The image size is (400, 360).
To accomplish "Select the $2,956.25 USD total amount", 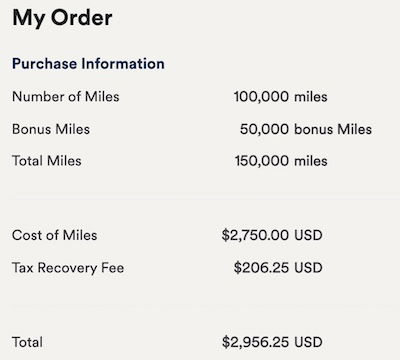I will coord(272,342).
